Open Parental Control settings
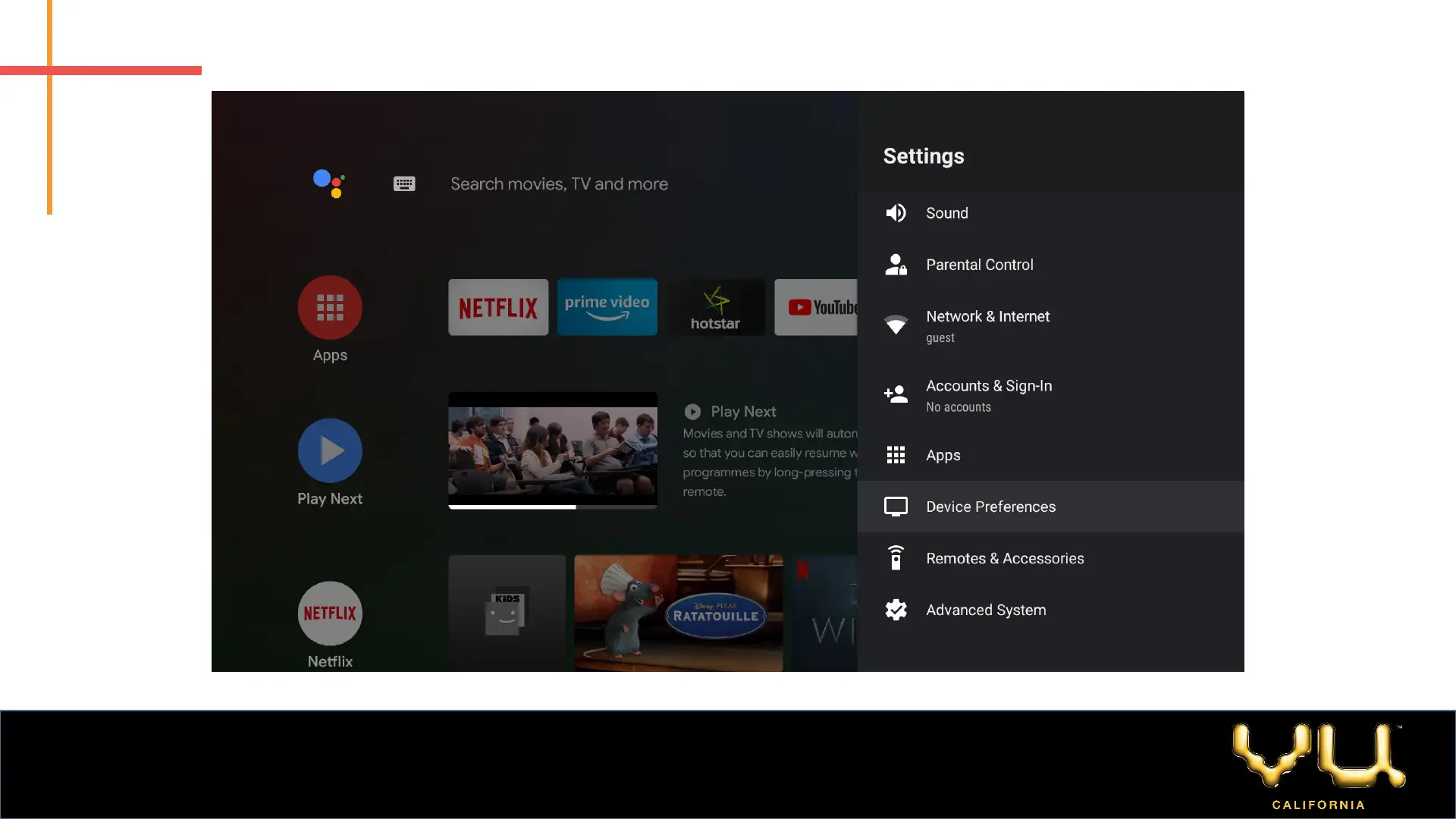Image resolution: width=1456 pixels, height=819 pixels. click(979, 265)
